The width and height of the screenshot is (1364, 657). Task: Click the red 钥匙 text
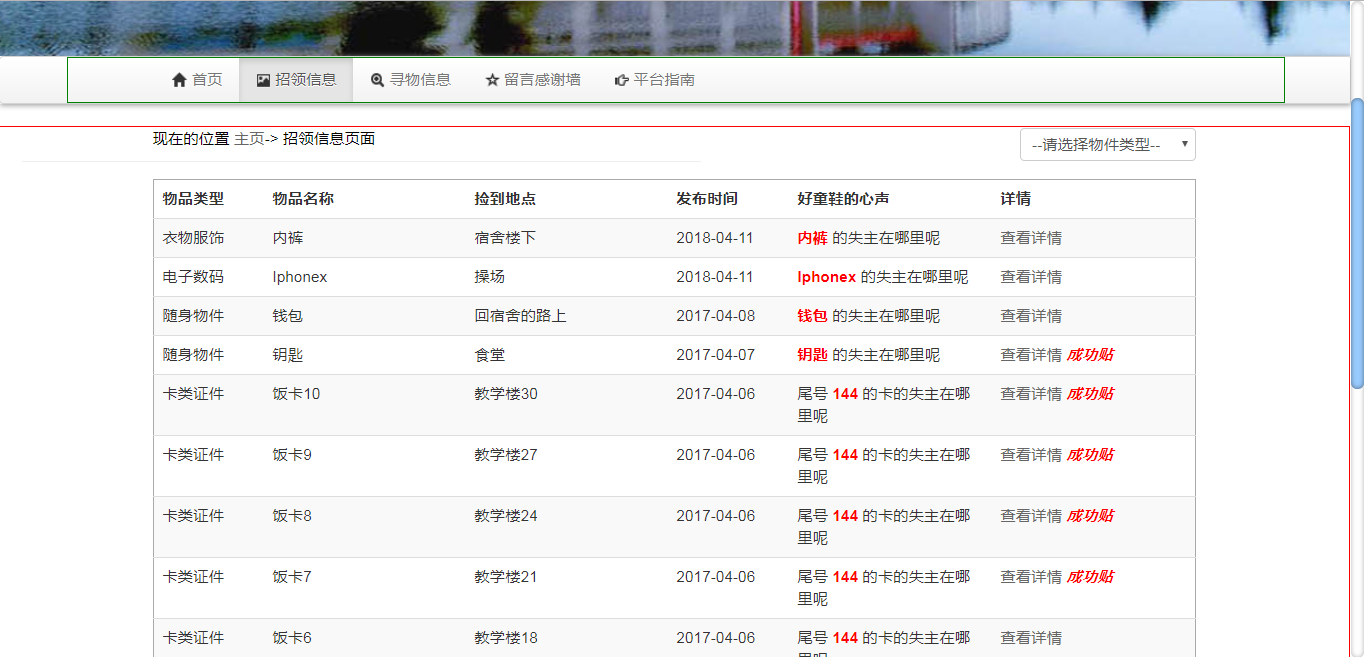pos(812,355)
